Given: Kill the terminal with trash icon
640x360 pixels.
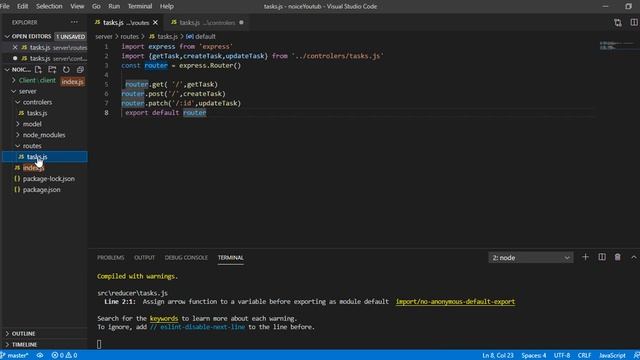Looking at the screenshot, I should point(618,257).
